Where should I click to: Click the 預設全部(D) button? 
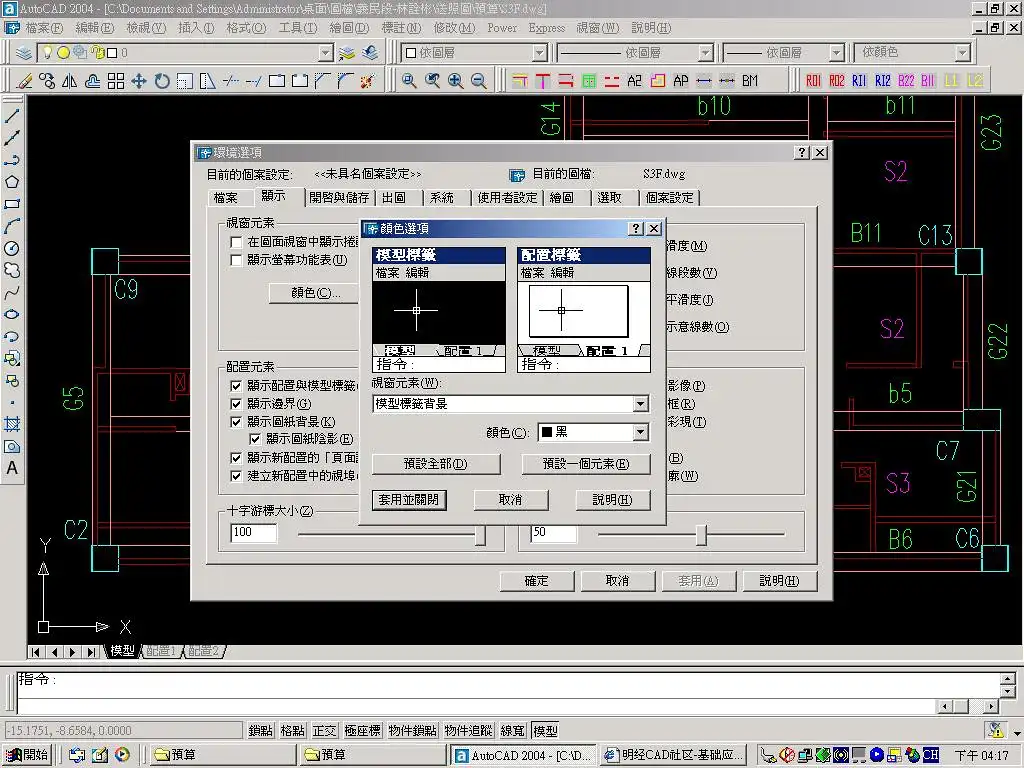pyautogui.click(x=436, y=464)
